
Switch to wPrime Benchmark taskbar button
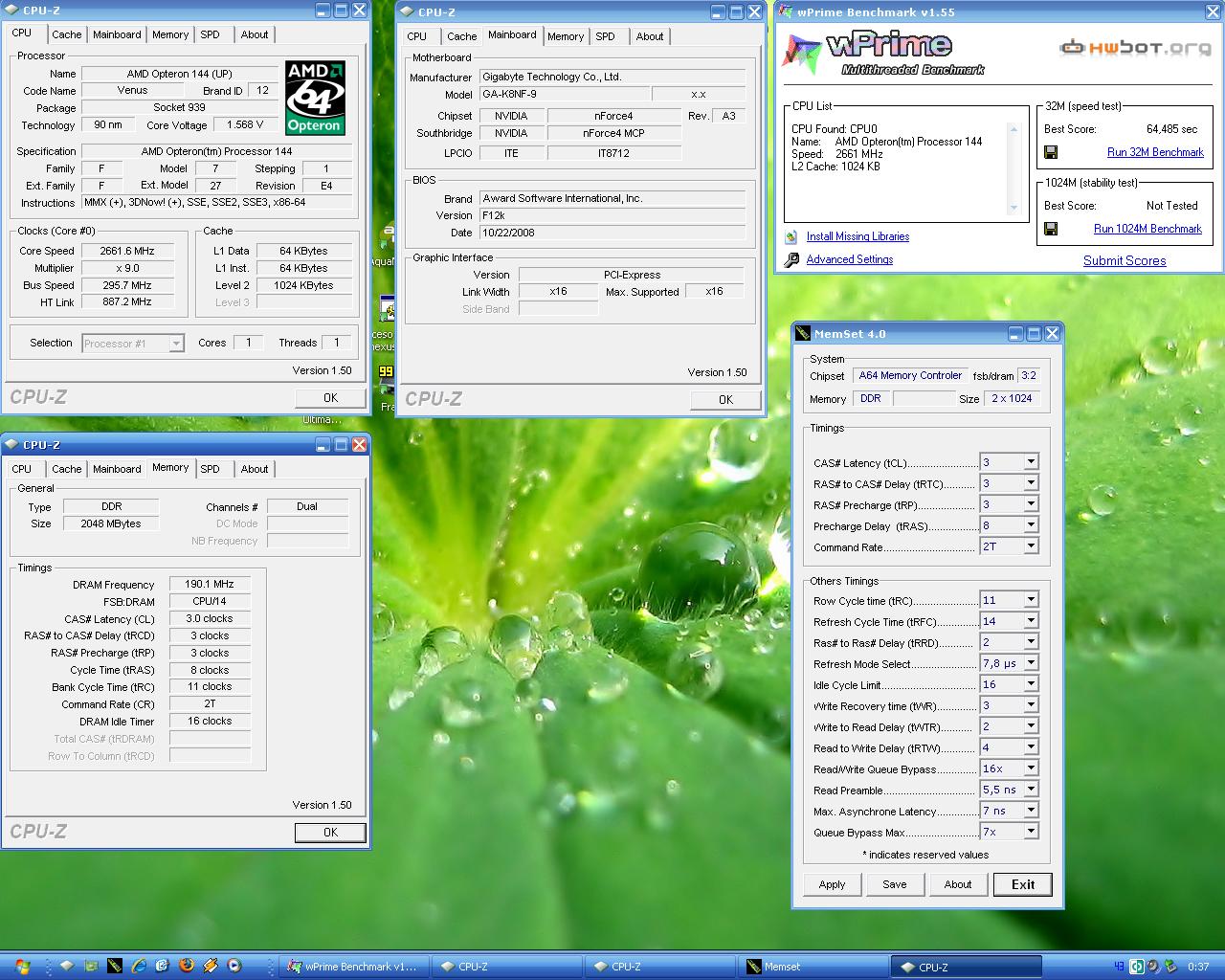point(352,967)
